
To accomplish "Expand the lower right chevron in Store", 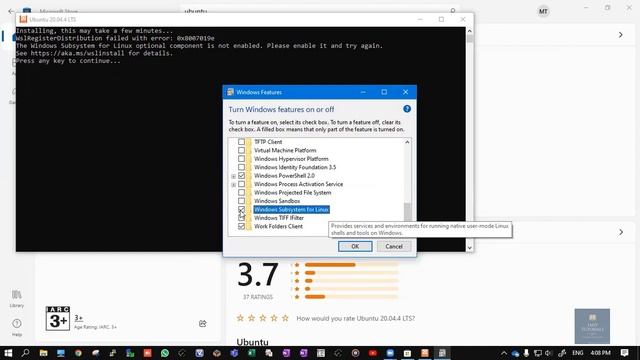I will coord(620,232).
